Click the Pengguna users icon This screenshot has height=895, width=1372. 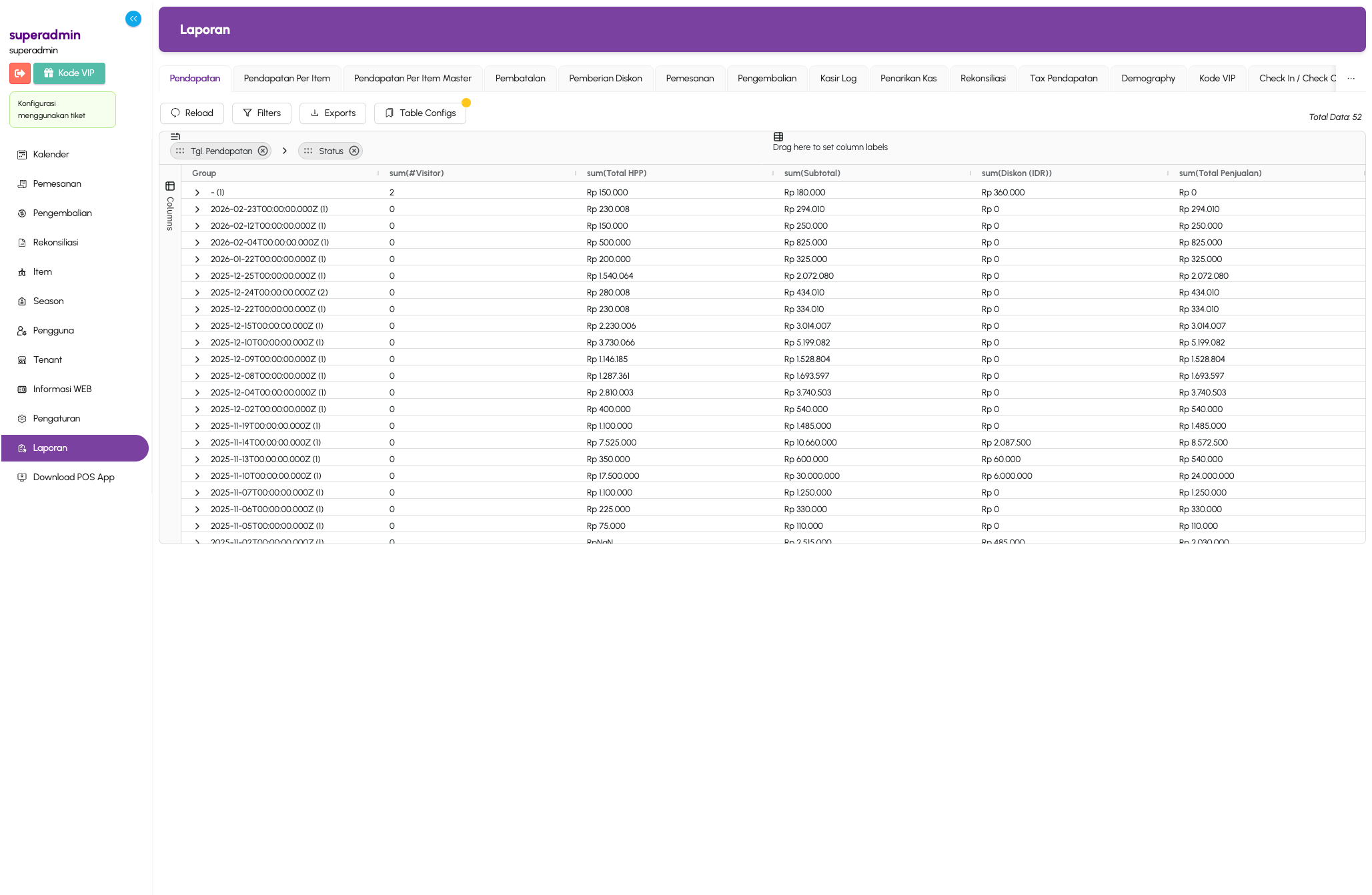22,330
